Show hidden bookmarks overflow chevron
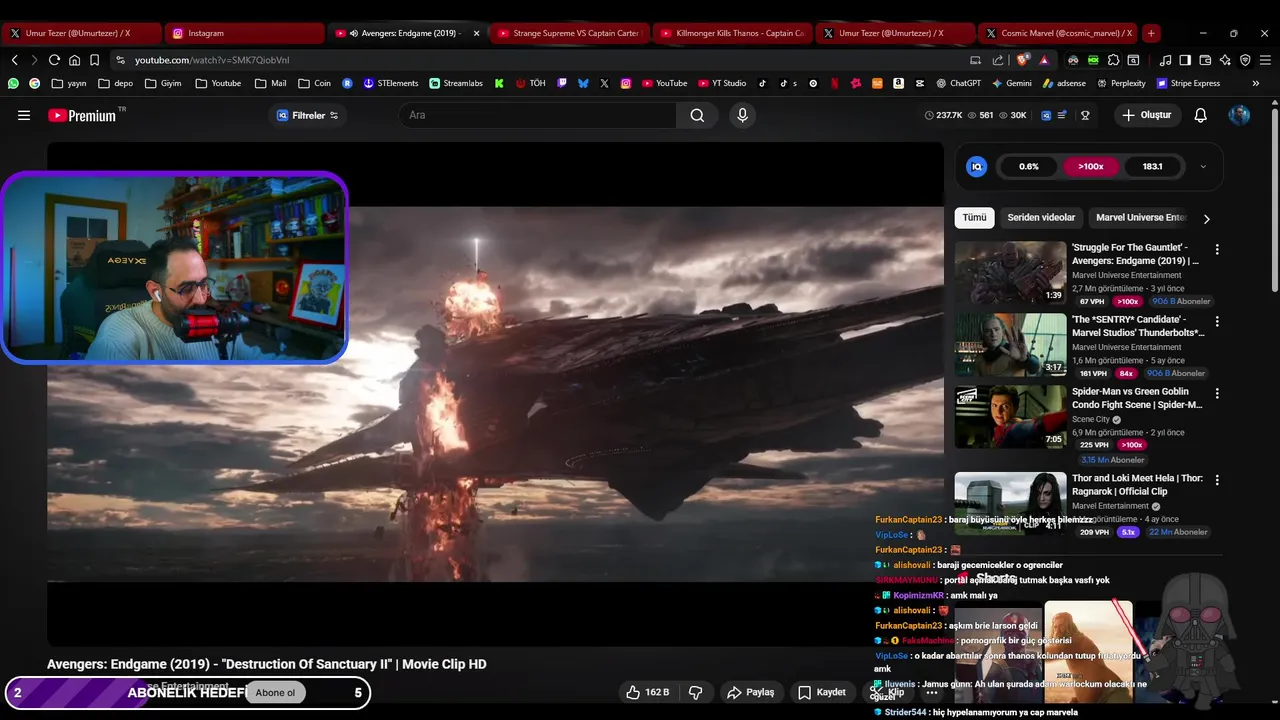This screenshot has height=720, width=1280. [x=1255, y=83]
